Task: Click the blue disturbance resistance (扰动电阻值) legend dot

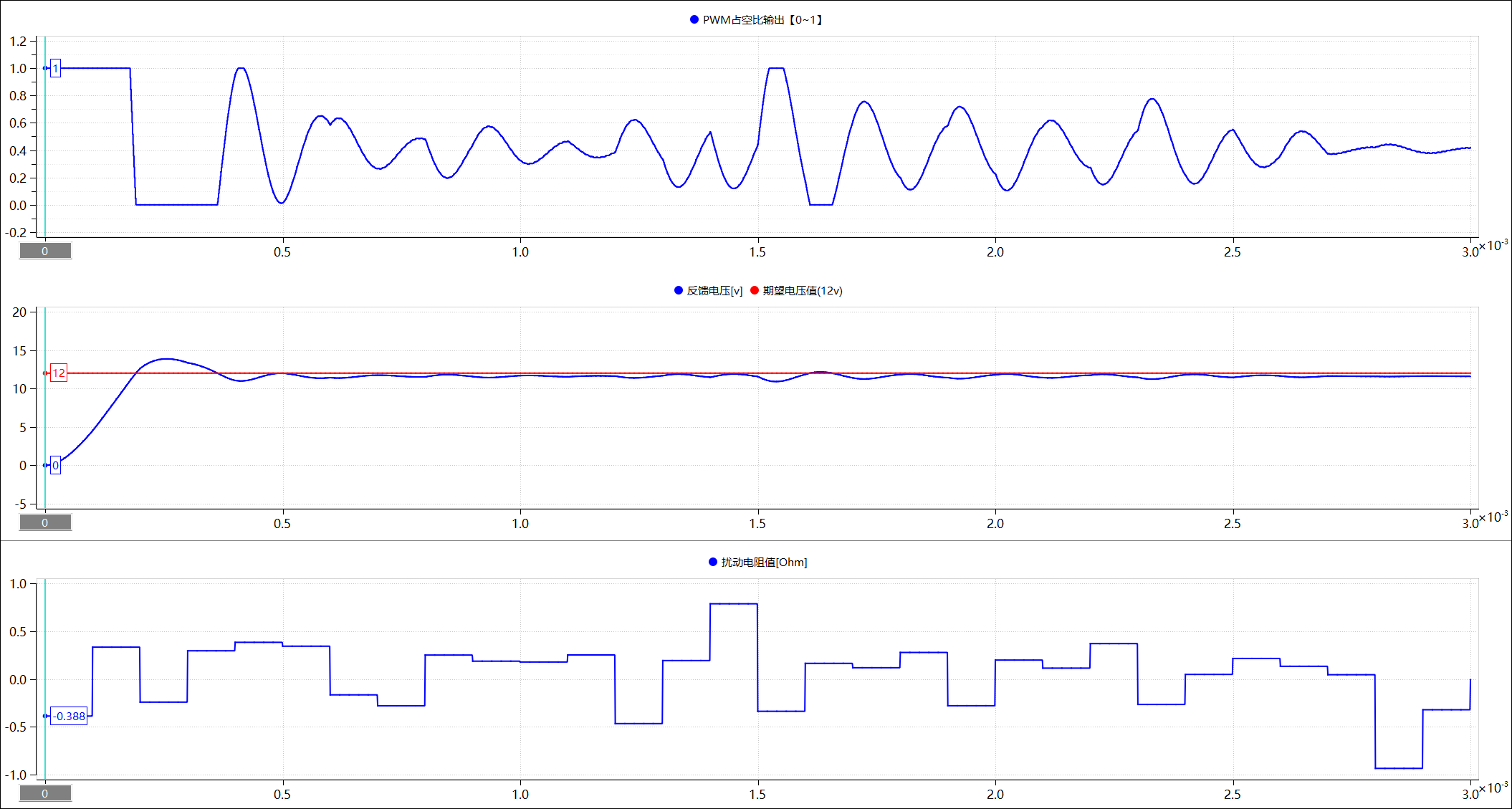Action: pyautogui.click(x=712, y=562)
